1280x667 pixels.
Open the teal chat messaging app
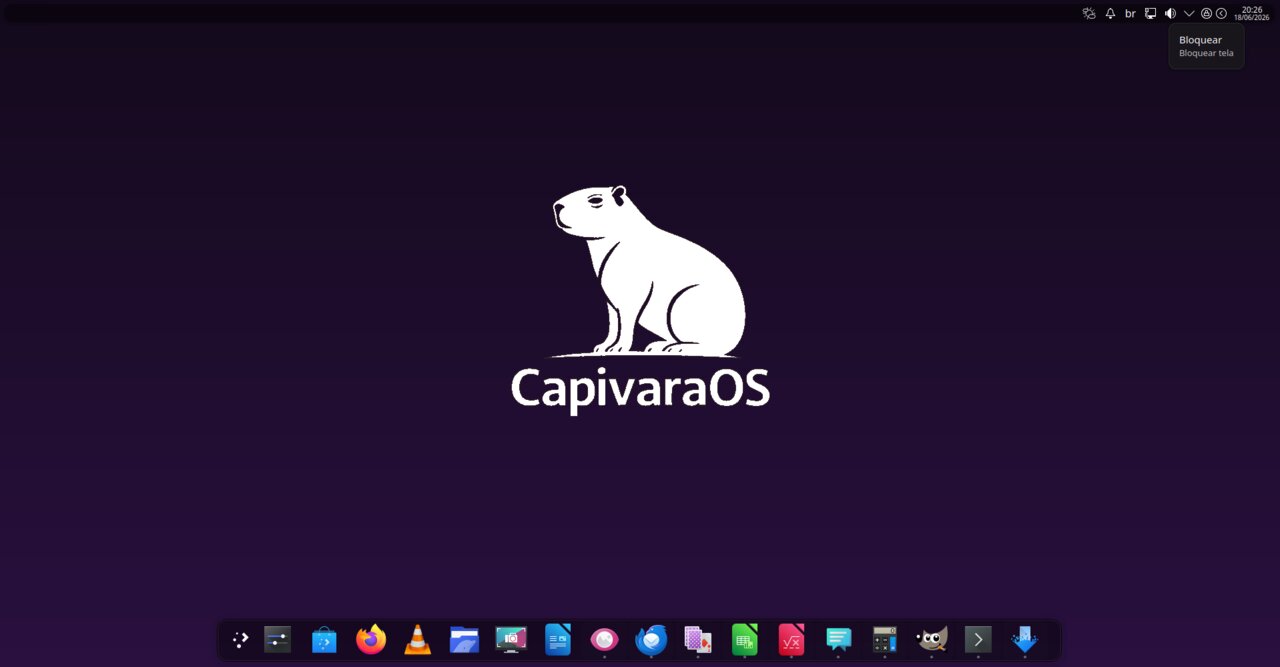(838, 639)
